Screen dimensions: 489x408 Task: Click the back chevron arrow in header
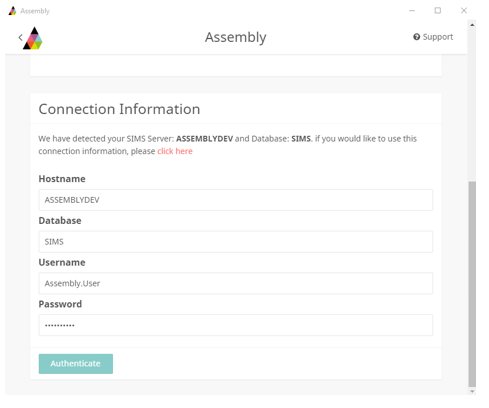click(x=21, y=37)
